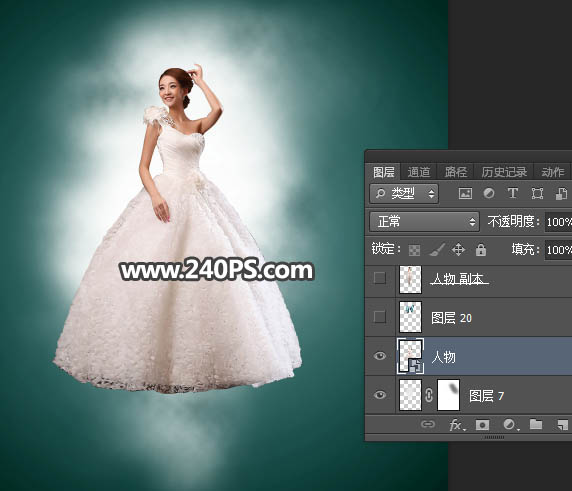Select the 图层 20 layer thumbnail

(x=410, y=317)
